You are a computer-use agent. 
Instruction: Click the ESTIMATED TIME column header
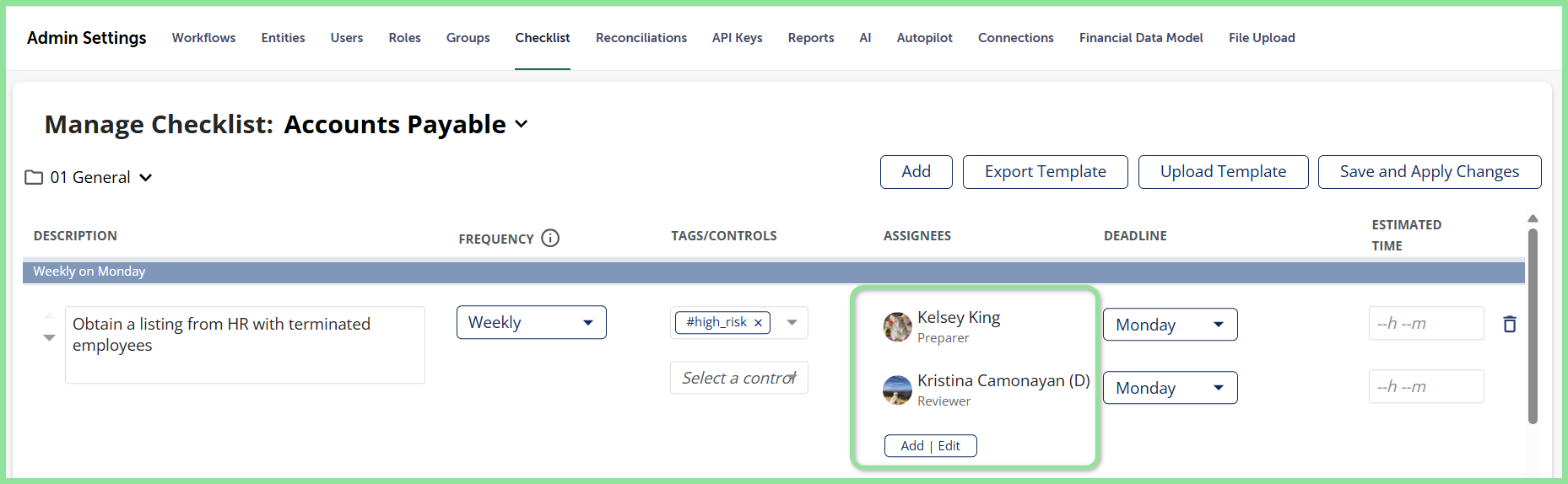[1407, 235]
